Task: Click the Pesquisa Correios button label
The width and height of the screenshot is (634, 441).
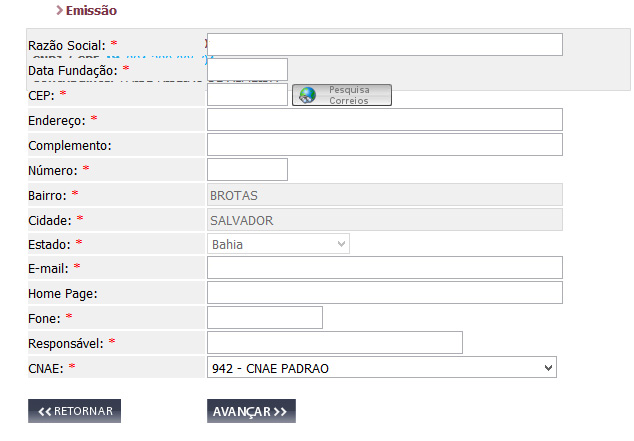Action: pyautogui.click(x=349, y=95)
